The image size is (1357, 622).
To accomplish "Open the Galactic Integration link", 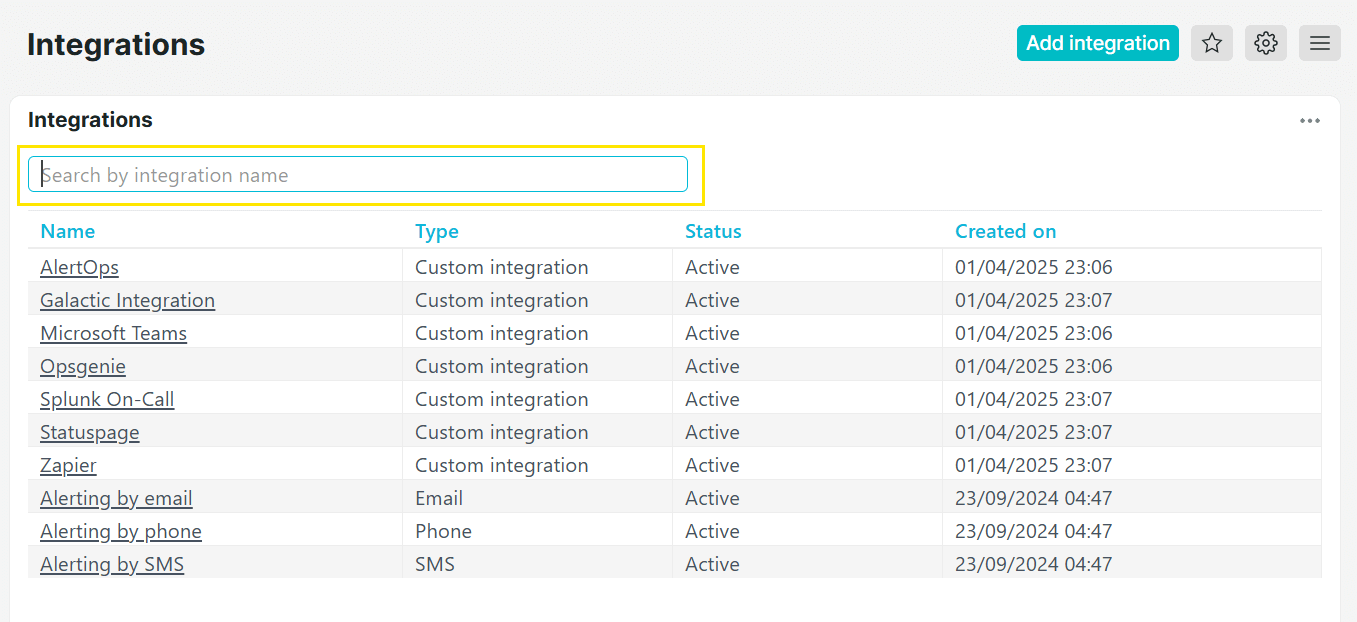I will tap(127, 300).
